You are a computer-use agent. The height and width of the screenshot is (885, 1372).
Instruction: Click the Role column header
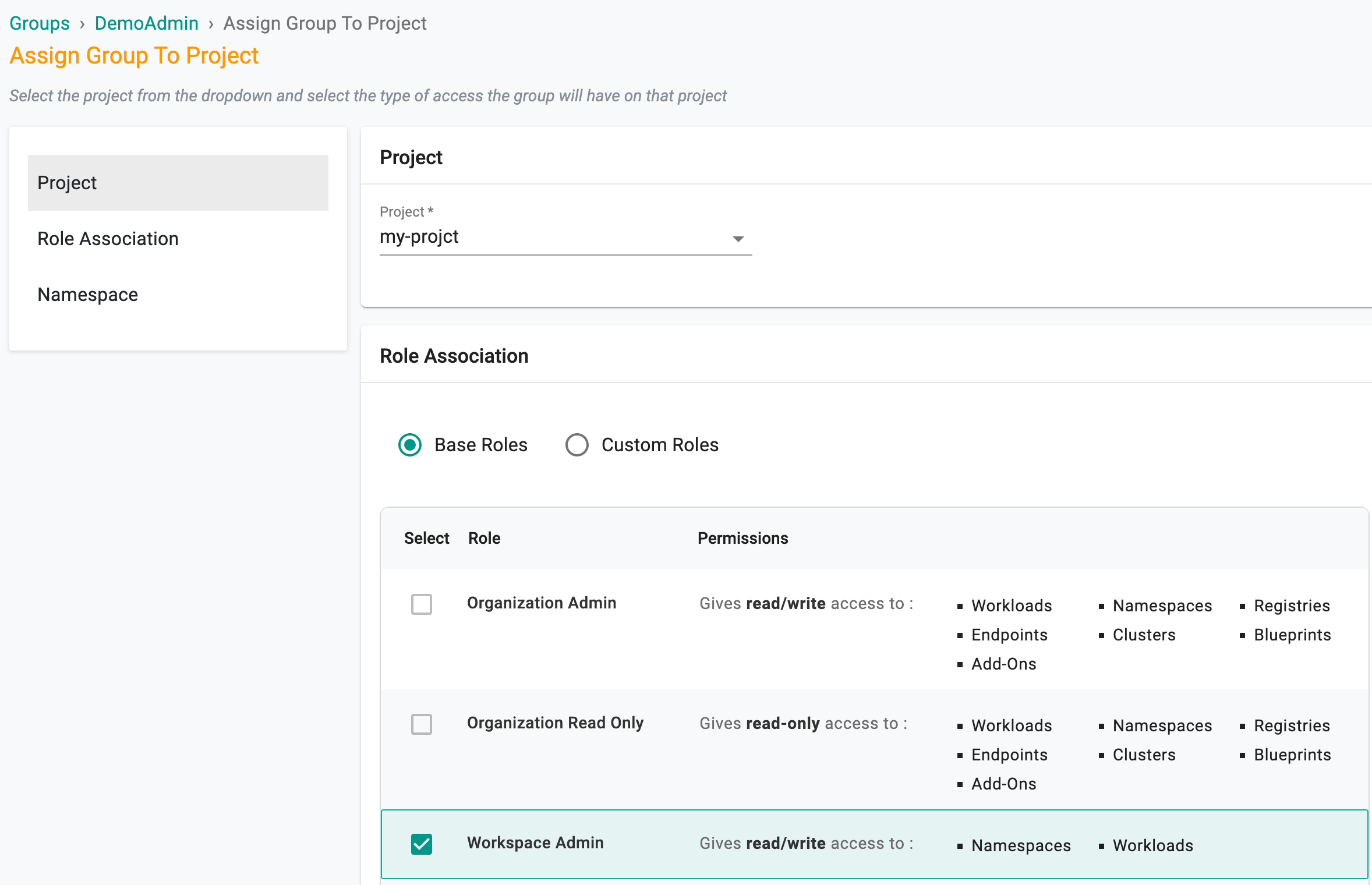click(x=485, y=538)
